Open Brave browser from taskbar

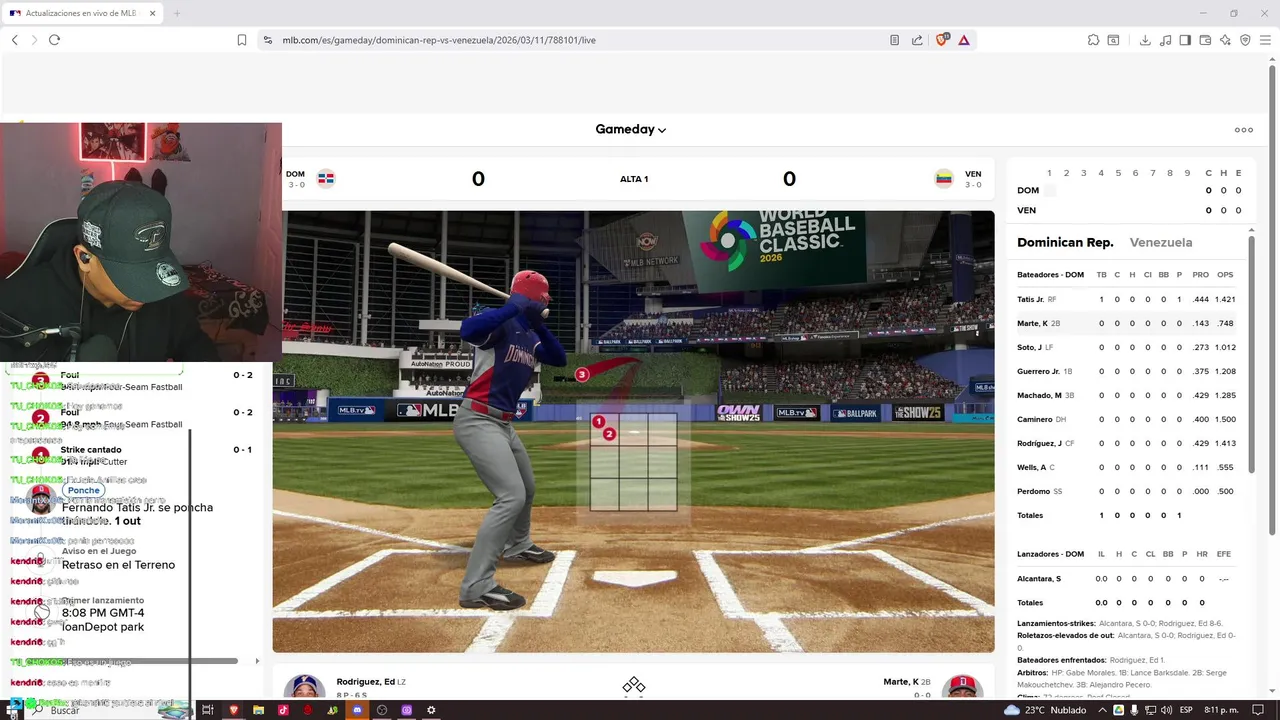click(x=235, y=710)
